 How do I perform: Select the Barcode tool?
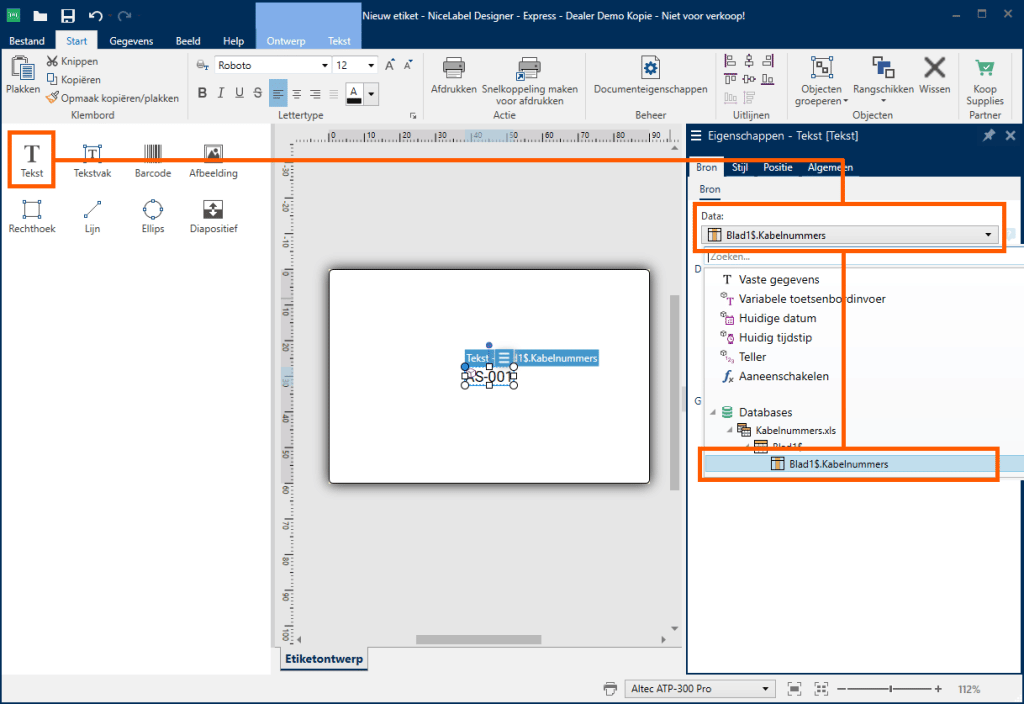(x=153, y=160)
